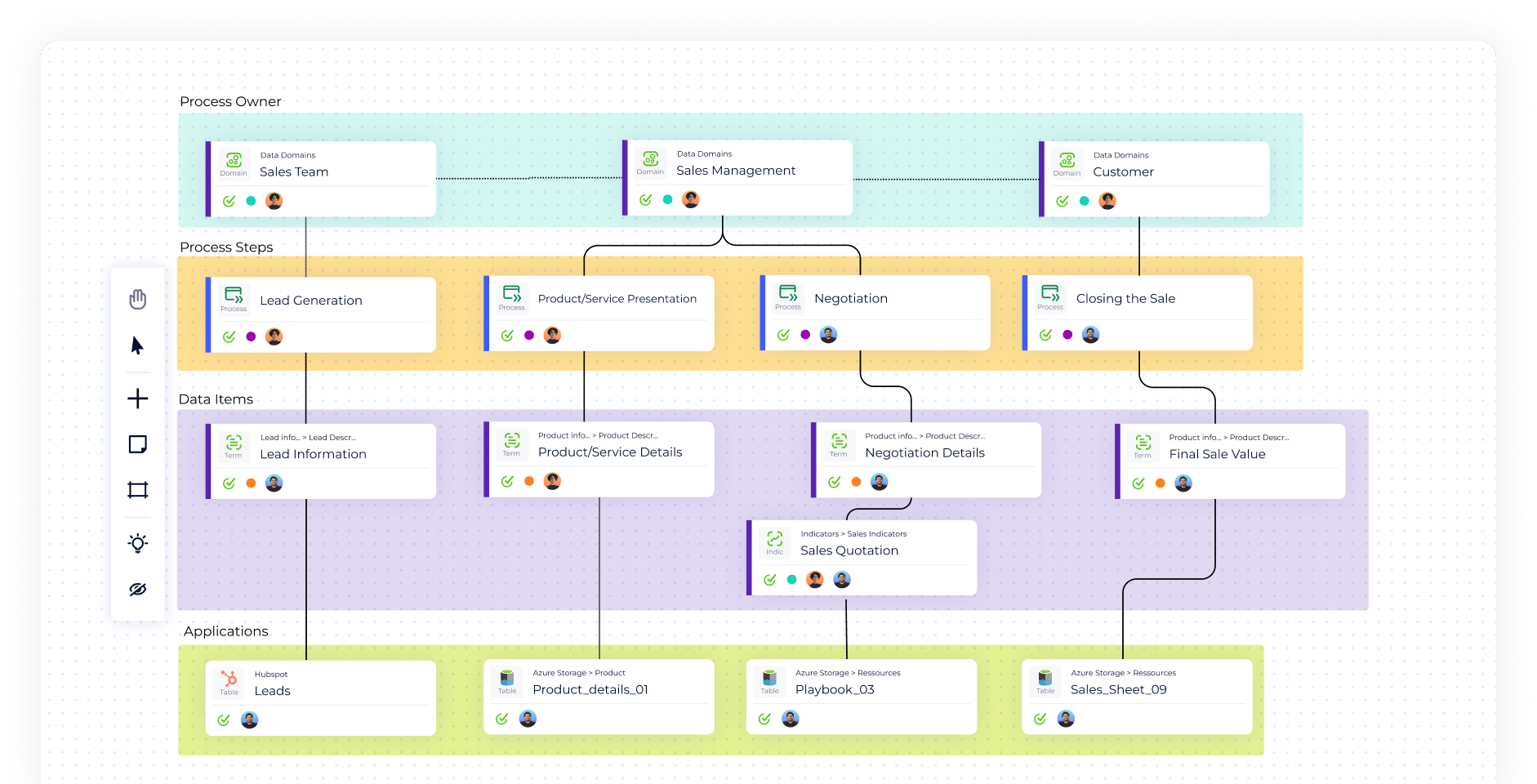1537x784 pixels.
Task: Click the avatar on the Customer card
Action: pos(1107,199)
